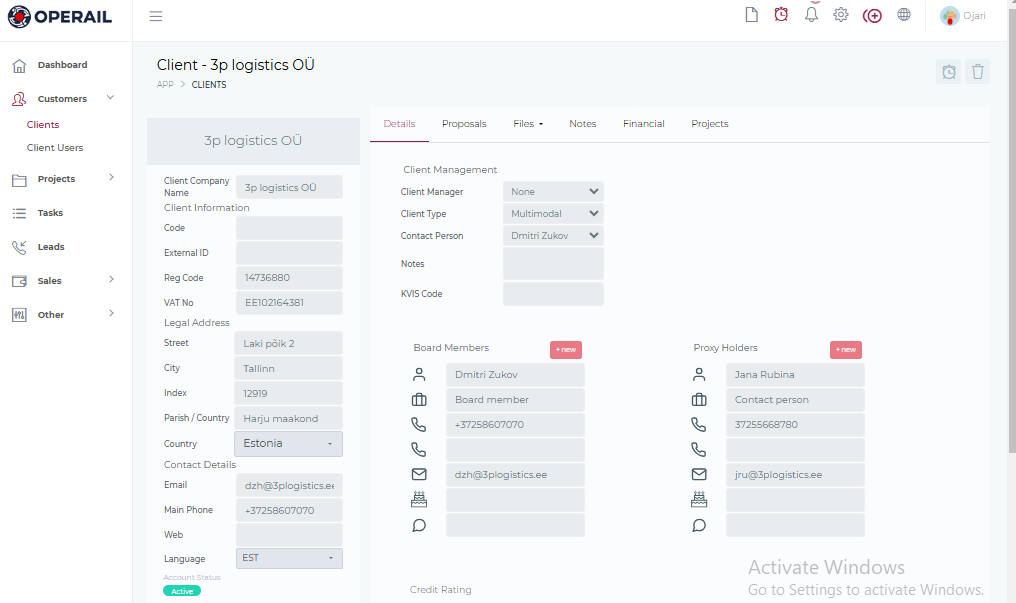Open the settings gear icon
This screenshot has width=1016, height=603.
tap(841, 15)
